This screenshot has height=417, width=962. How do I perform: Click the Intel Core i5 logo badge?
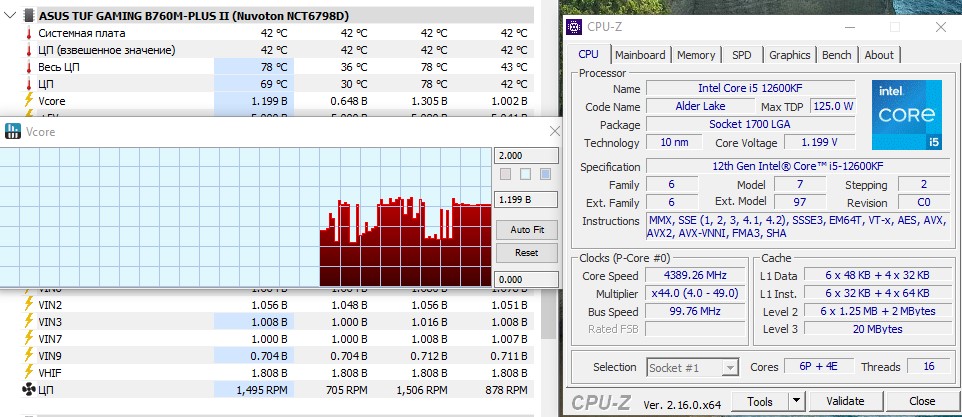[907, 115]
